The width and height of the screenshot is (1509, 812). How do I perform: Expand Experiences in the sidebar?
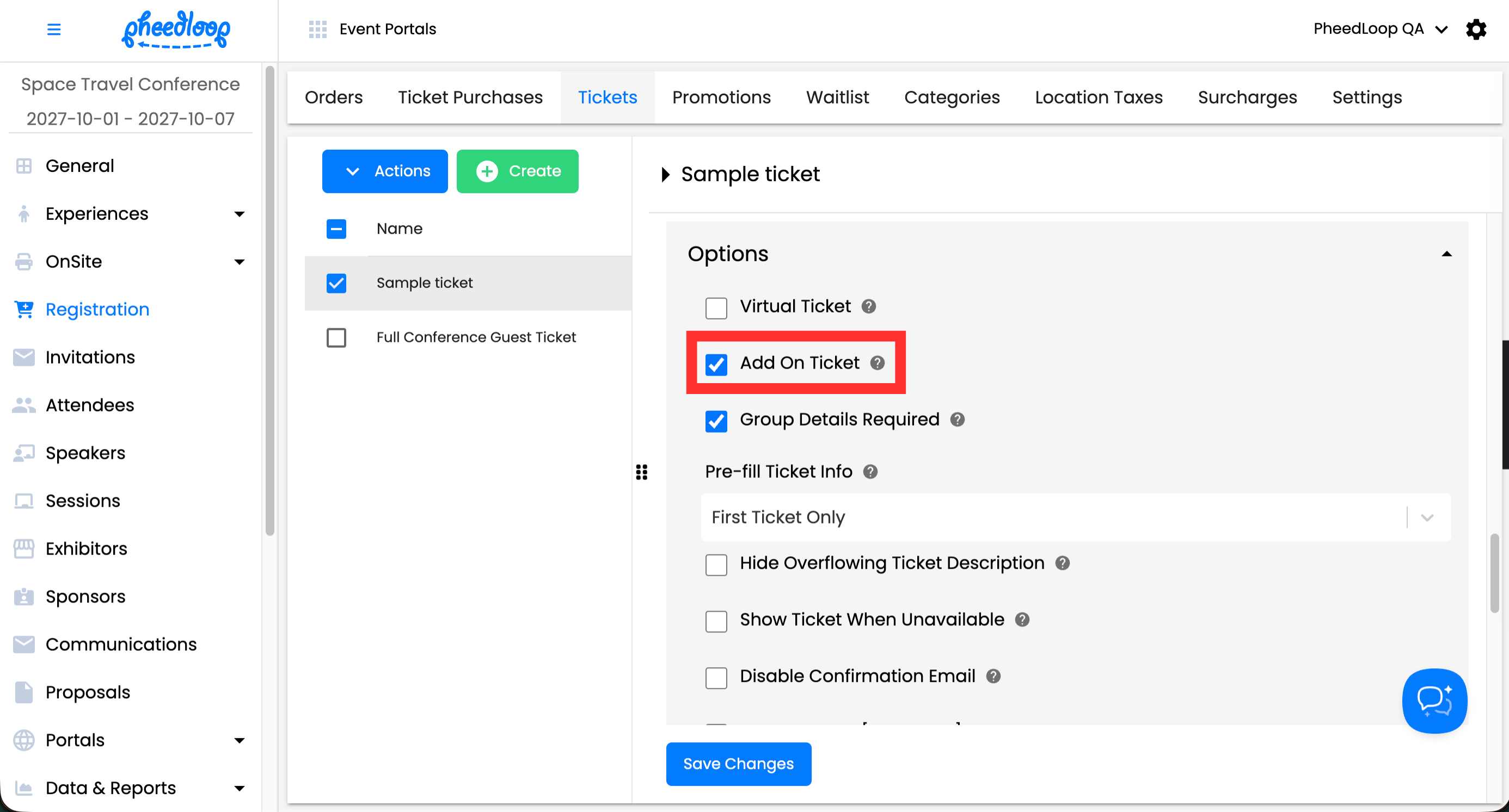tap(239, 214)
